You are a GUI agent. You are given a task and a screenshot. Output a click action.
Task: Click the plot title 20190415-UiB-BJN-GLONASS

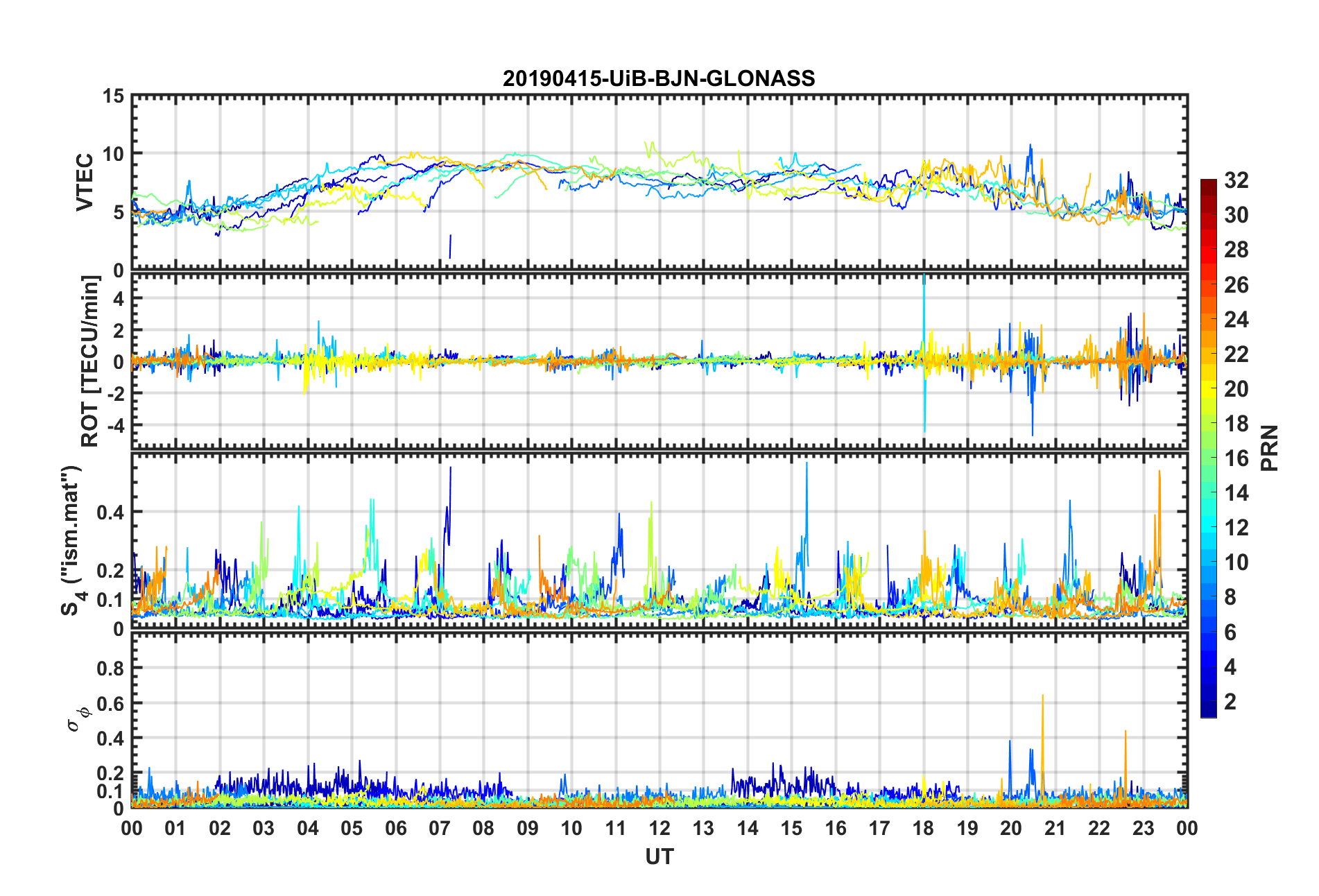pyautogui.click(x=659, y=78)
